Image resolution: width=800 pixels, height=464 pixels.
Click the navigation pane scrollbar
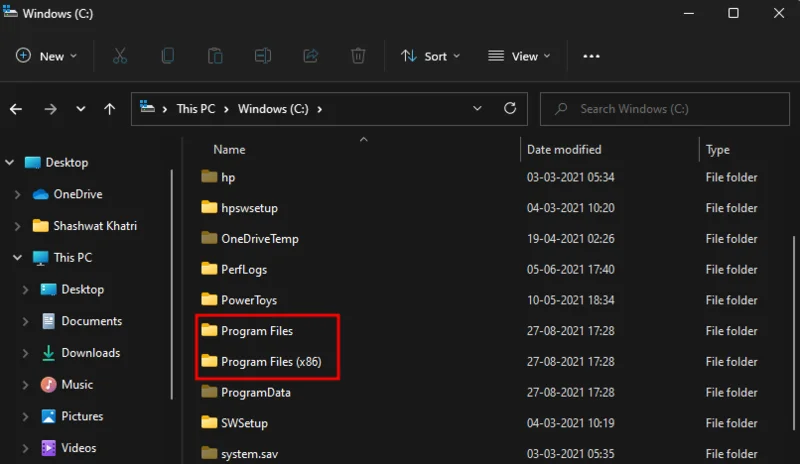[x=171, y=284]
